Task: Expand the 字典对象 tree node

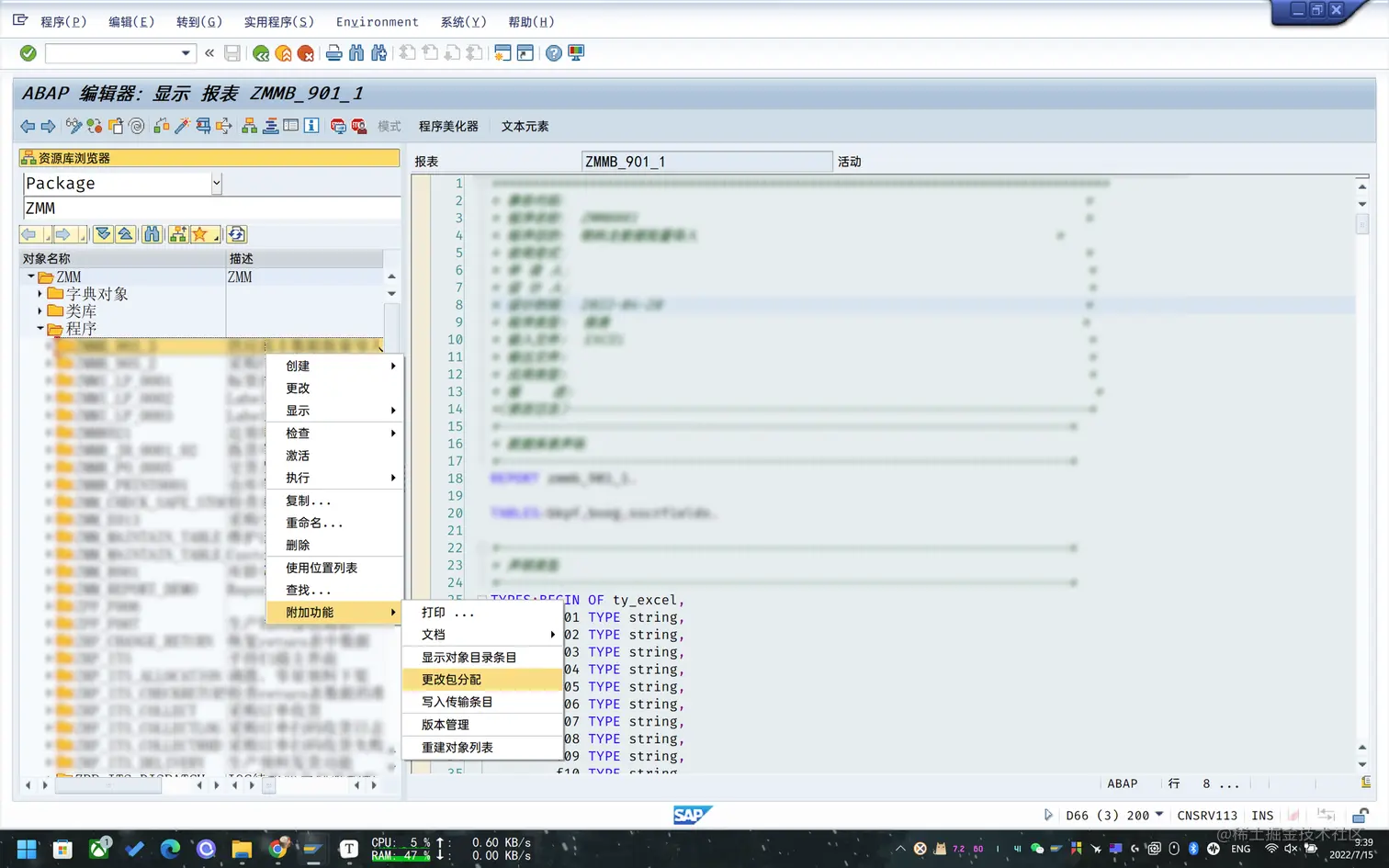Action: pyautogui.click(x=39, y=293)
